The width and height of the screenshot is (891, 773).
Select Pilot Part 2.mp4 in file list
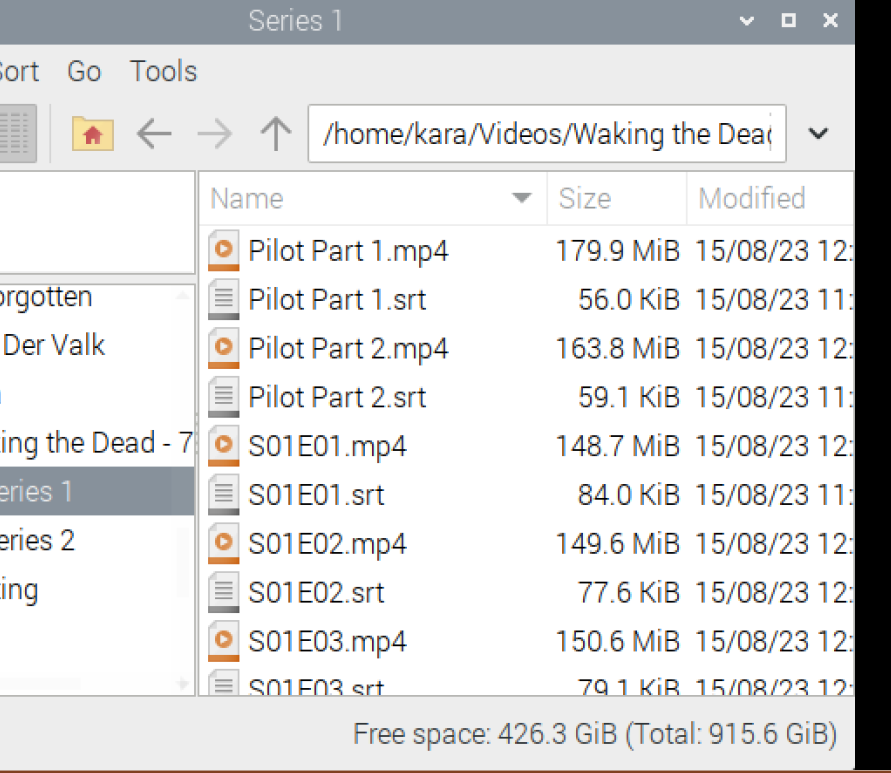coord(348,348)
